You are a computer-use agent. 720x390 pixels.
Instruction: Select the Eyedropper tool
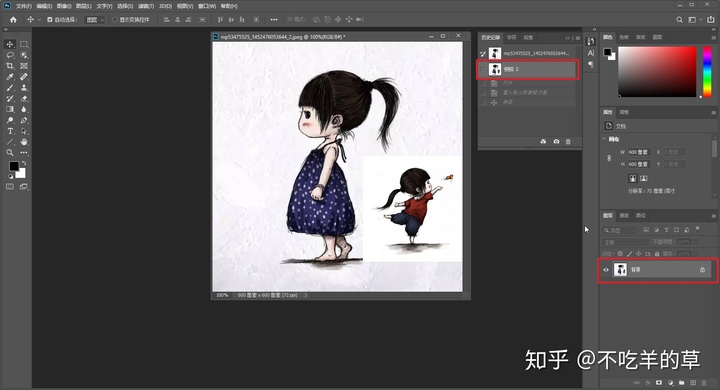coord(10,77)
